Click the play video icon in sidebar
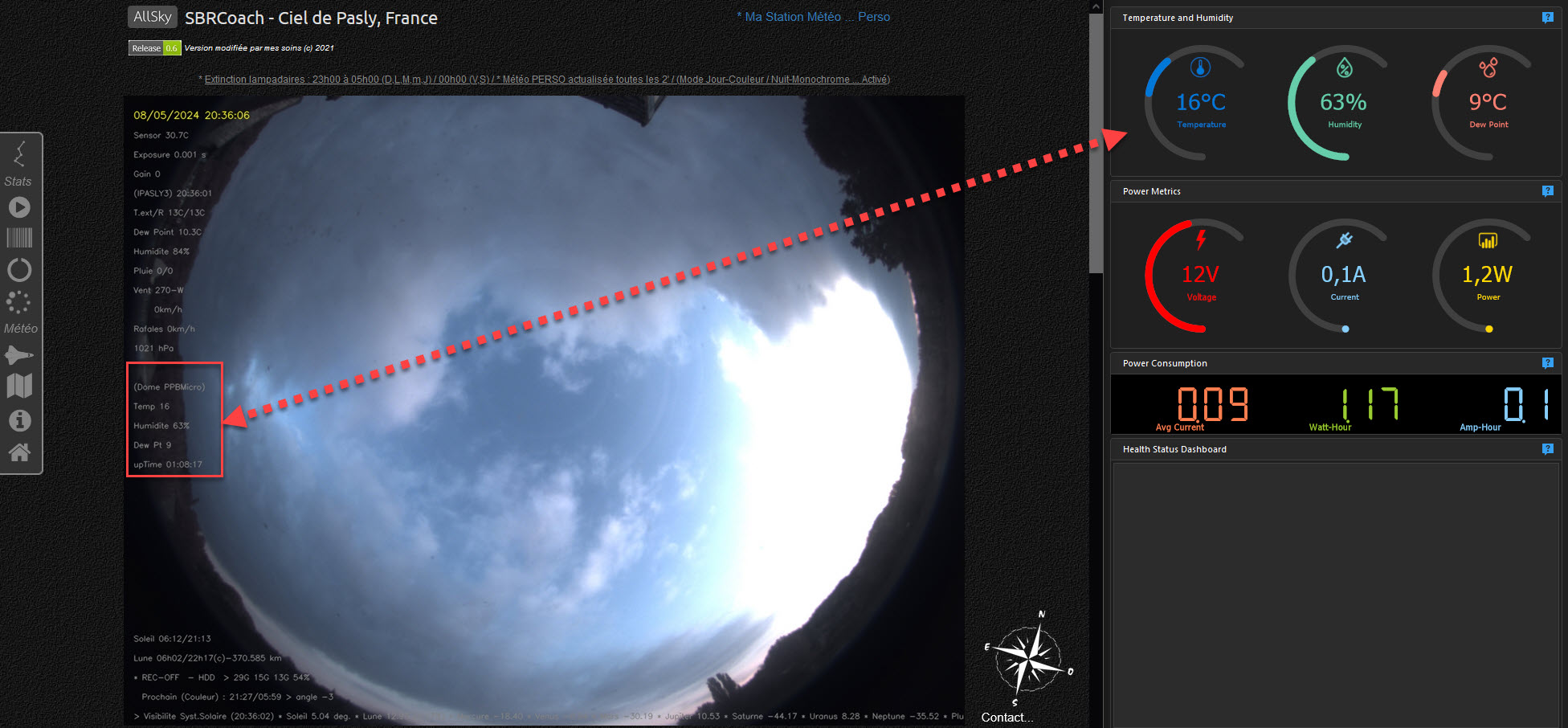 pyautogui.click(x=19, y=207)
